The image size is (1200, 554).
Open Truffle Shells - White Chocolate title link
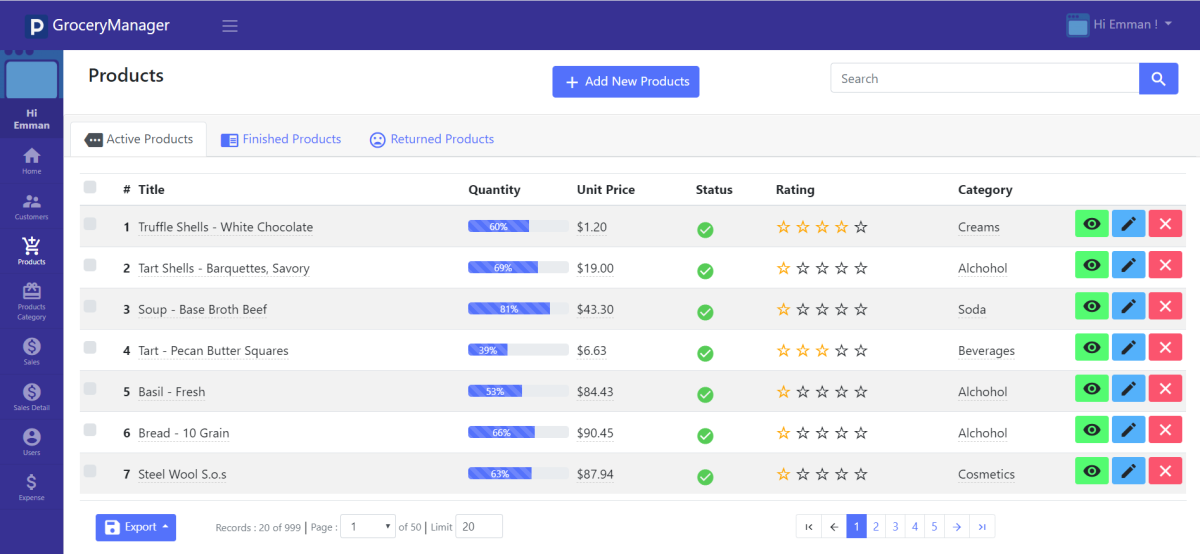tap(226, 227)
